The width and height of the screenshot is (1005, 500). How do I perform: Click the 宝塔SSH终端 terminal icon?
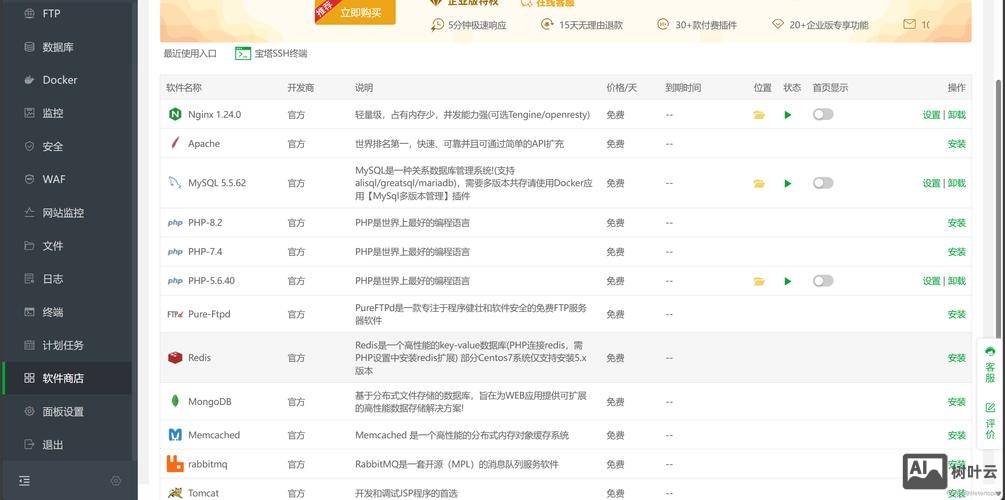tap(242, 54)
